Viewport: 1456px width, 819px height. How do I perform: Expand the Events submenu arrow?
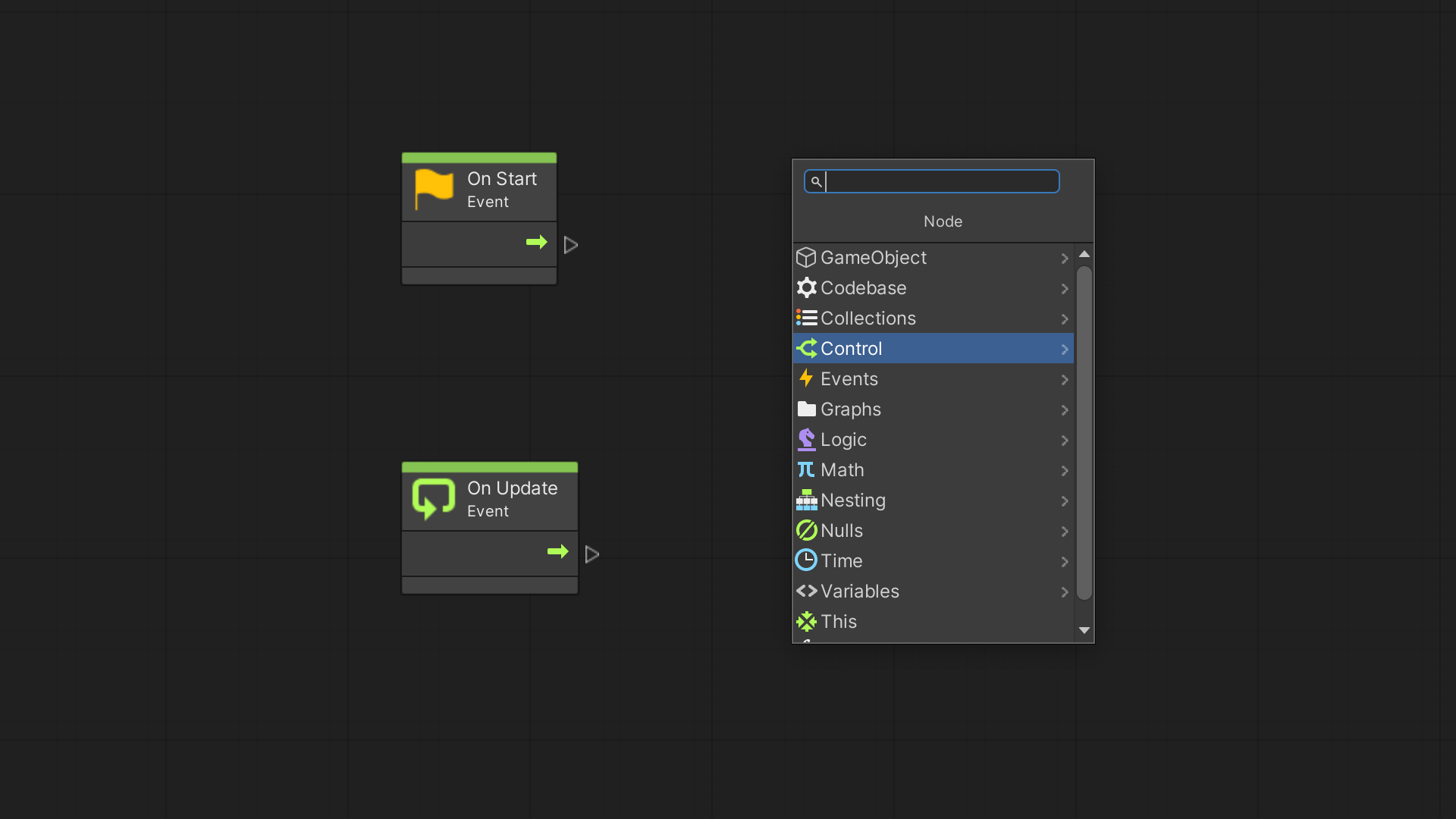coord(1065,379)
